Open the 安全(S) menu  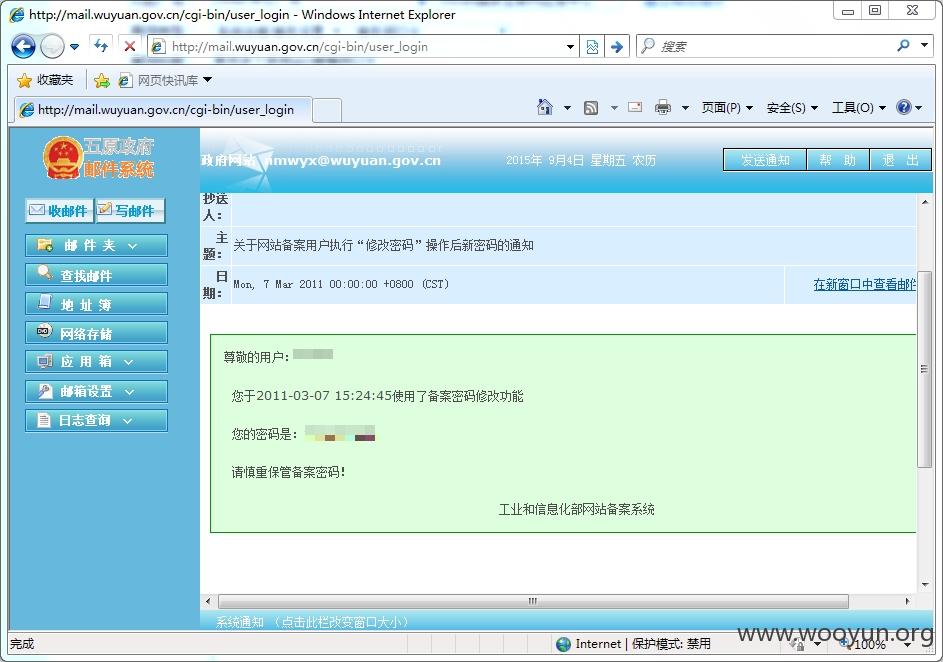[x=792, y=108]
